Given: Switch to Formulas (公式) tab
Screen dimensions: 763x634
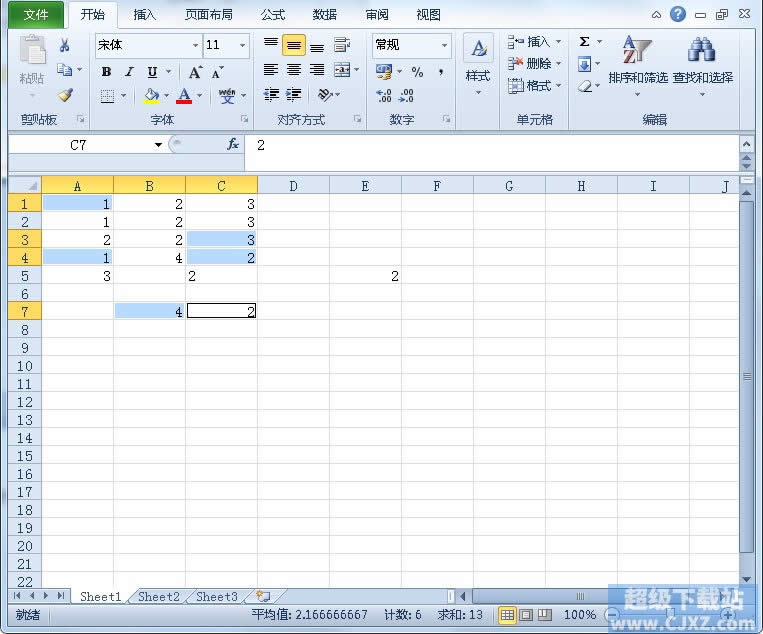Looking at the screenshot, I should pyautogui.click(x=272, y=15).
